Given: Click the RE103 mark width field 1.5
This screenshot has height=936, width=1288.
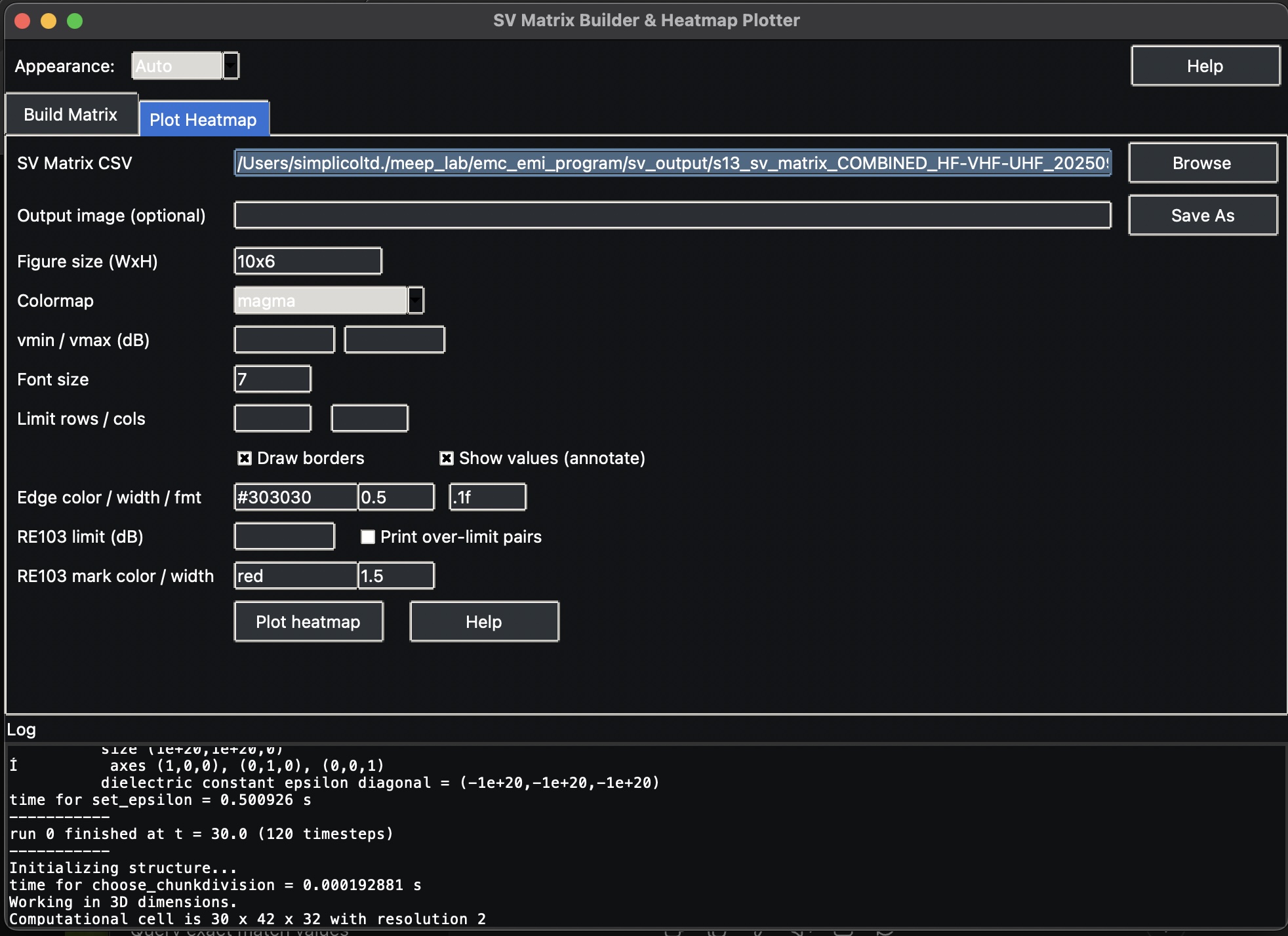Looking at the screenshot, I should [x=396, y=575].
